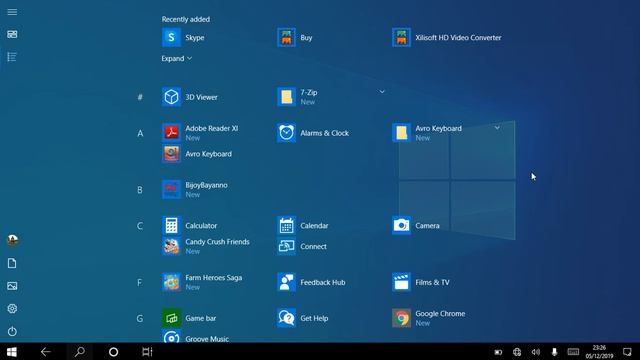Open Documents from the sidebar

12,263
